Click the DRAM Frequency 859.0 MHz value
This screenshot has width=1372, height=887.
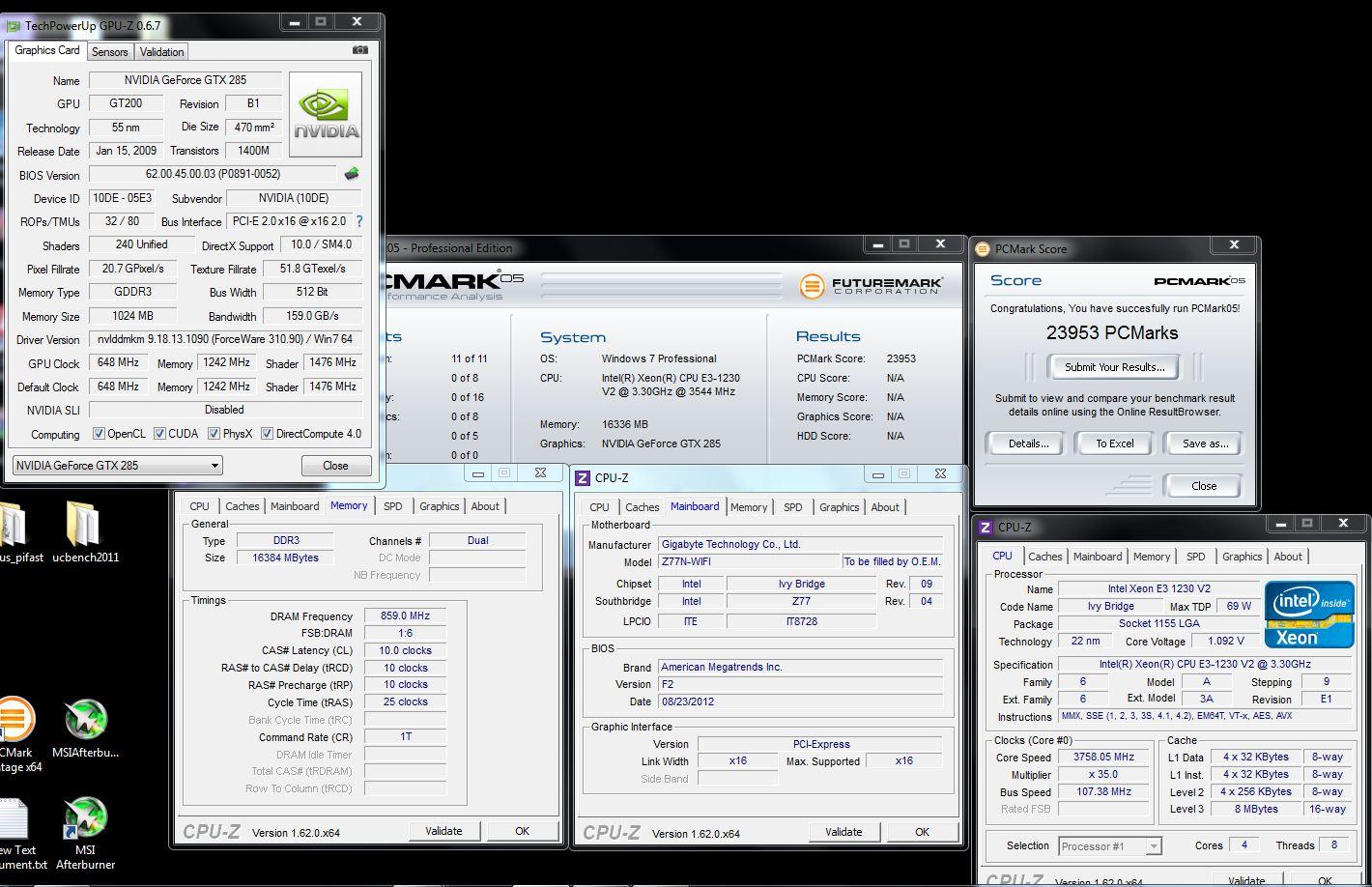[405, 615]
